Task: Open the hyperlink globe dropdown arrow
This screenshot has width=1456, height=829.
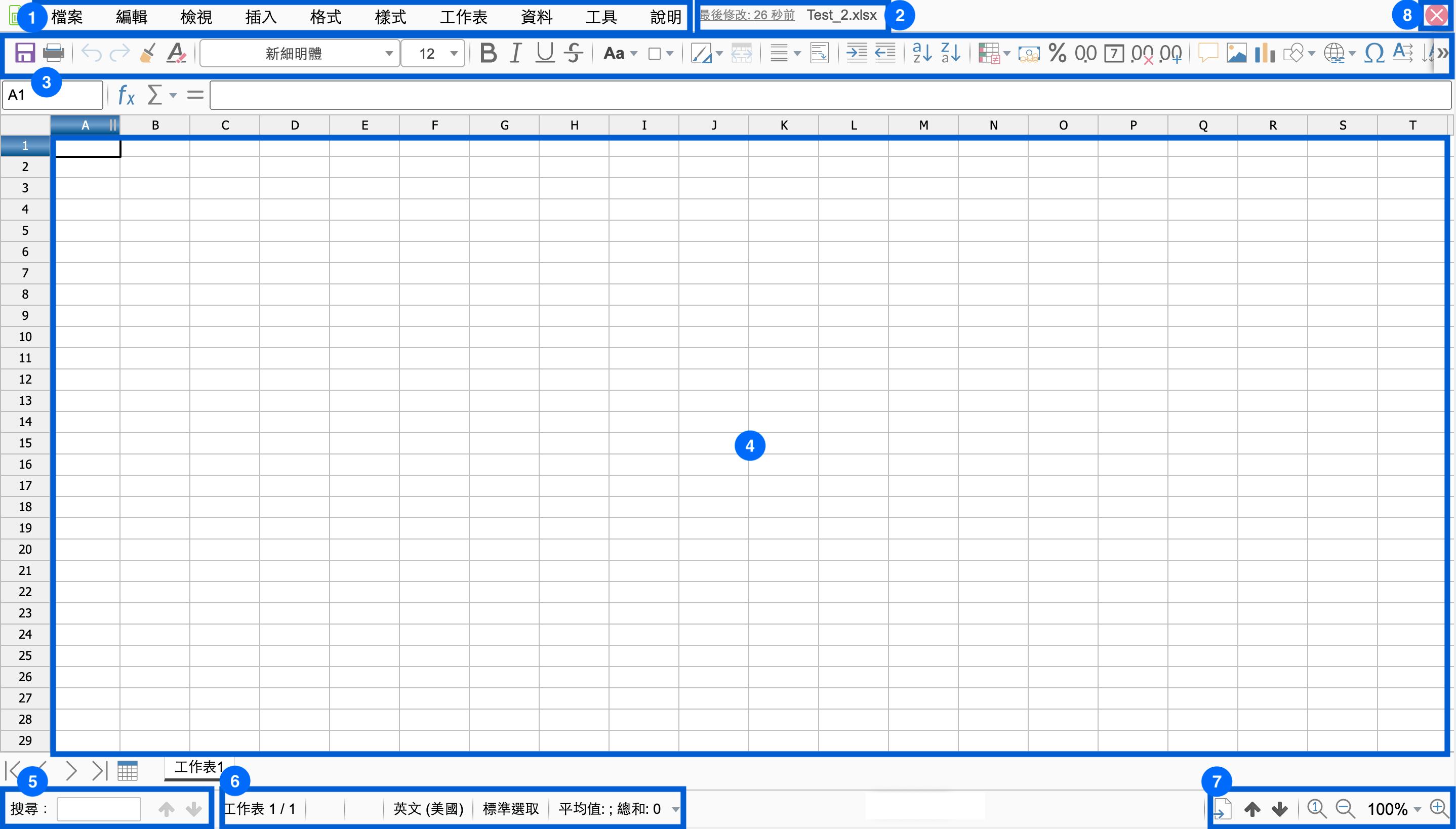Action: coord(1352,54)
